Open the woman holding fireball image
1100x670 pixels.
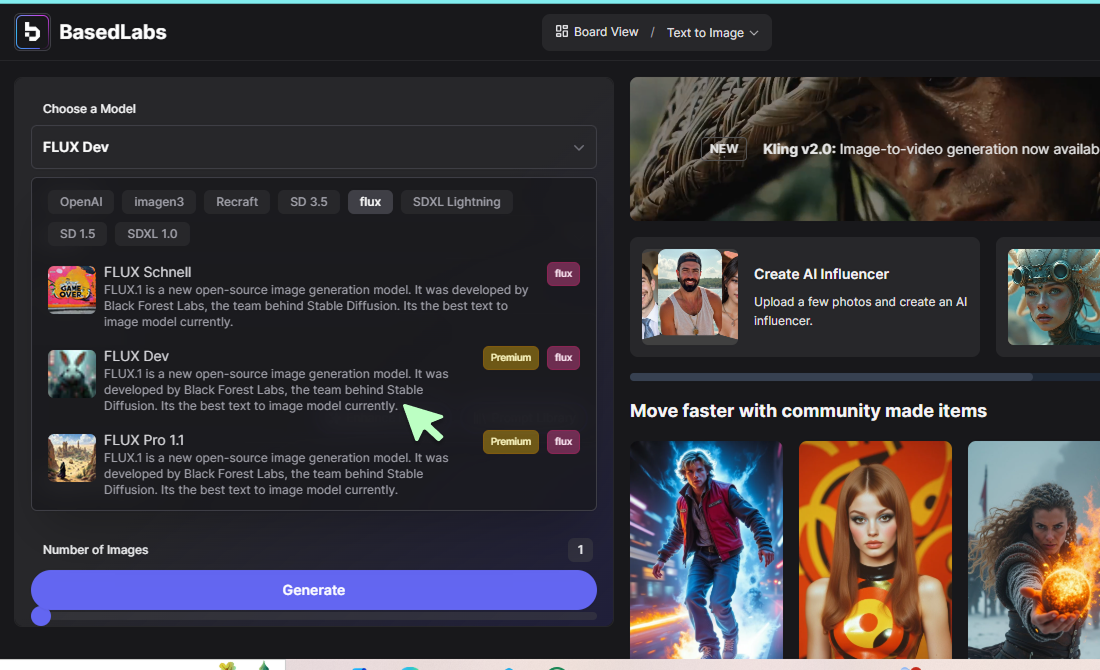1034,549
